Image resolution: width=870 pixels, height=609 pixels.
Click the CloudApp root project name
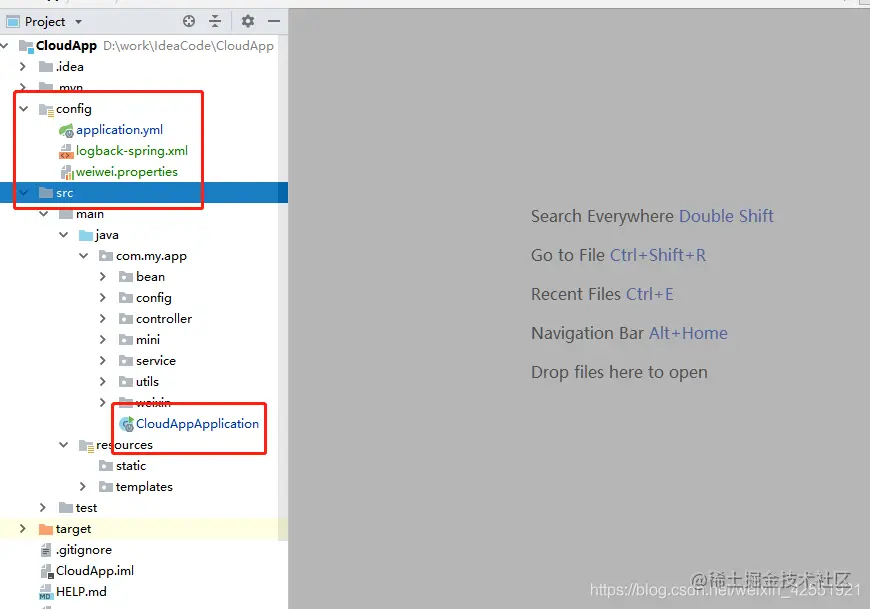[67, 45]
